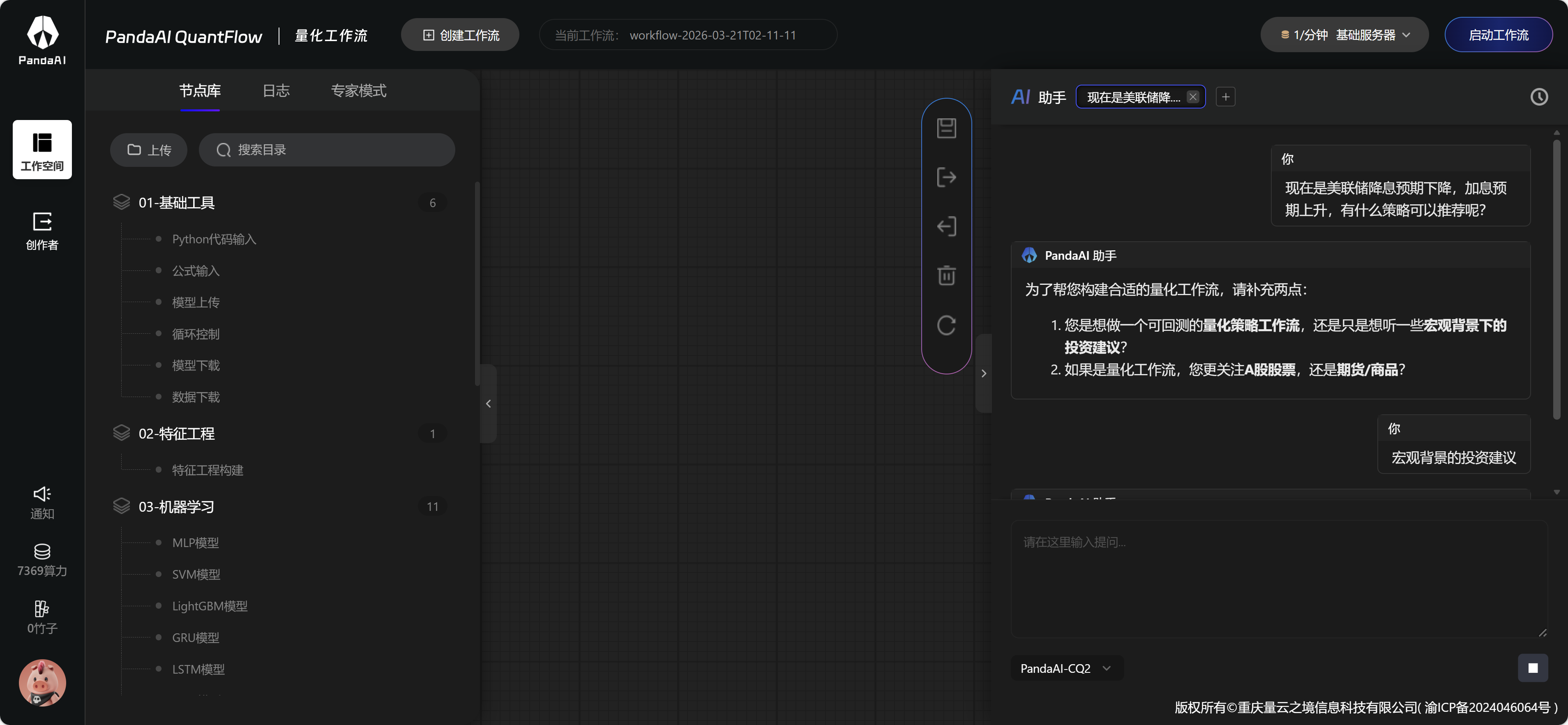Screen dimensions: 1568x725
Task: Click the 启动工作流 button
Action: (1498, 35)
